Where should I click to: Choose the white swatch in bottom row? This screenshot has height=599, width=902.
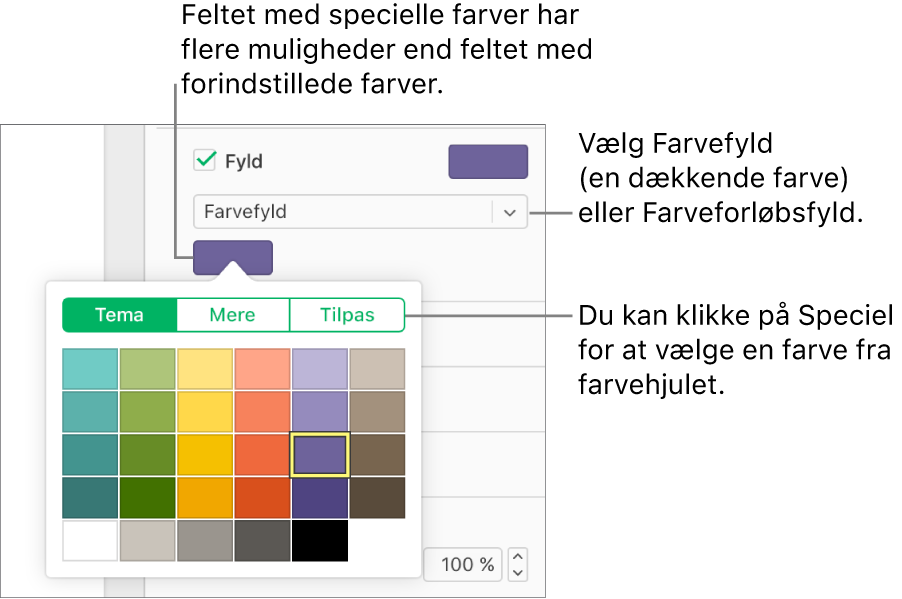tap(90, 541)
